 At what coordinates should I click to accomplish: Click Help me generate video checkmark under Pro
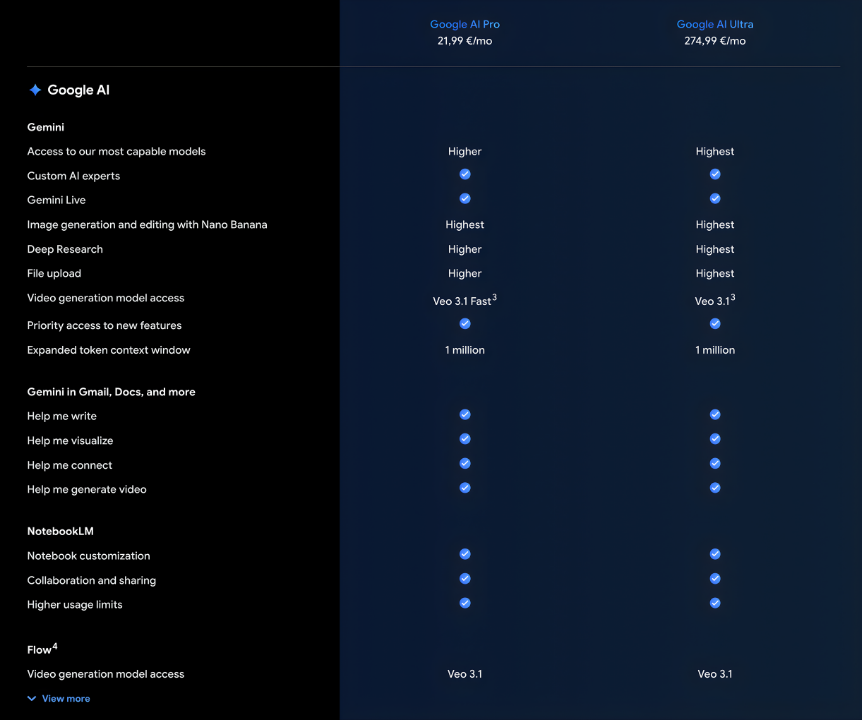coord(465,488)
